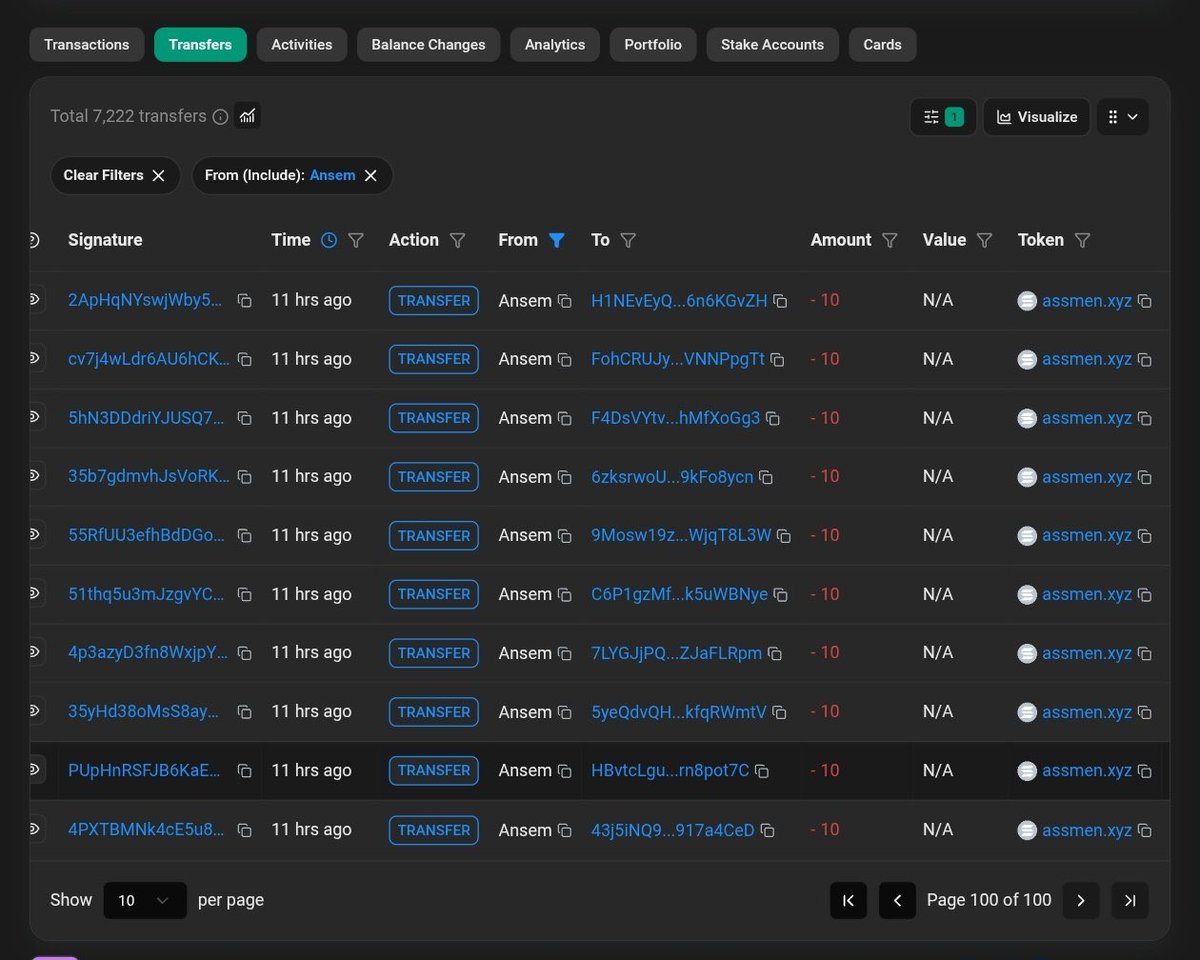Toggle eye icon for row 2ApHqNYswjWby5
The width and height of the screenshot is (1200, 960).
click(x=36, y=299)
